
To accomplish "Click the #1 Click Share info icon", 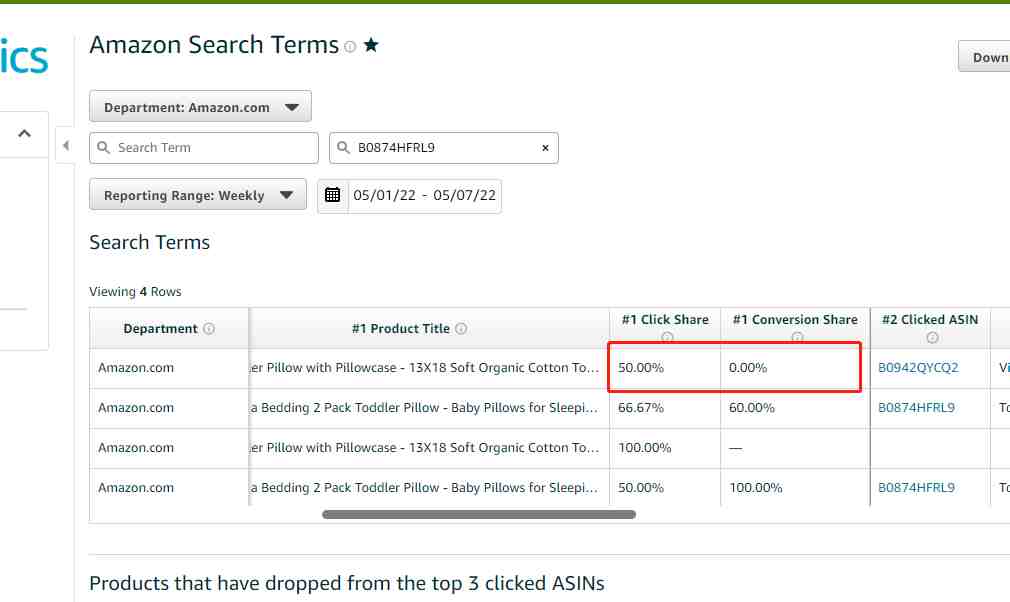I will click(667, 337).
